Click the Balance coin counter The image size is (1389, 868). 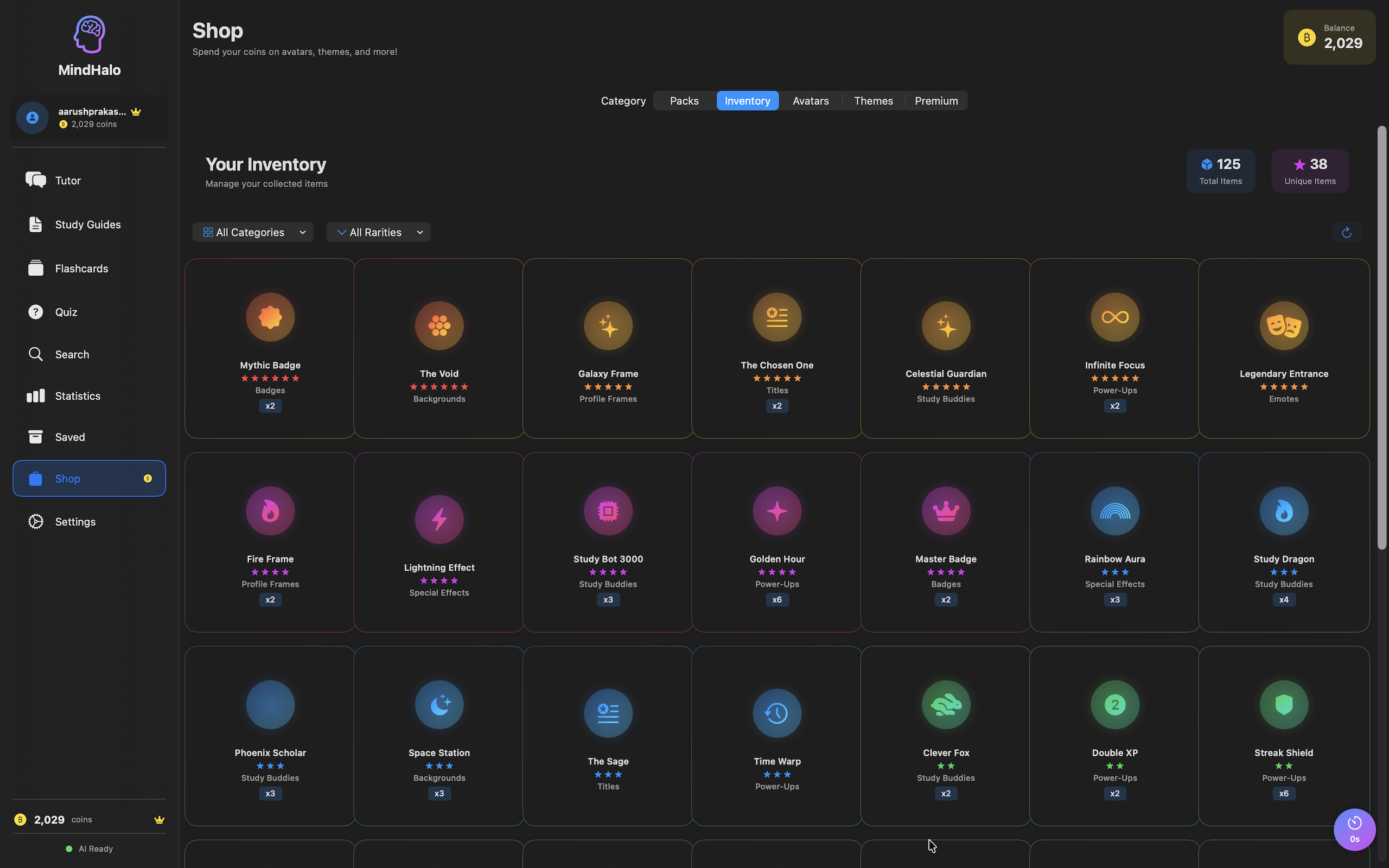click(x=1329, y=37)
